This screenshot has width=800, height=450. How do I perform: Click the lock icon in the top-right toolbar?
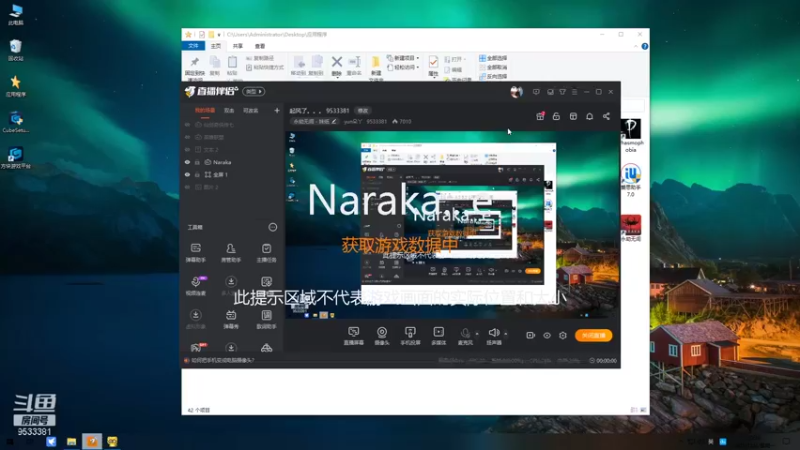[556, 116]
